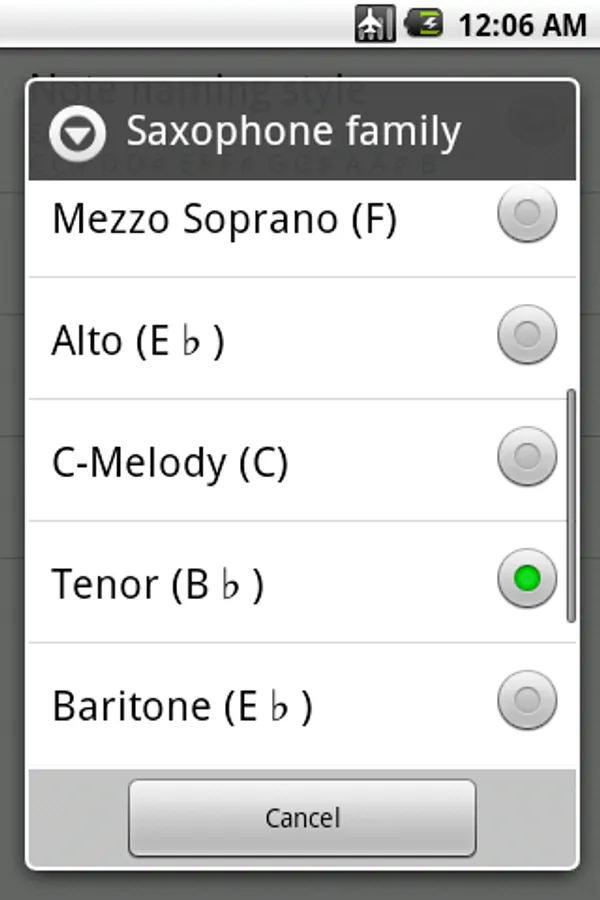Screen dimensions: 600x900
Task: Choose the Alto (E♭) list entry
Action: click(x=138, y=341)
